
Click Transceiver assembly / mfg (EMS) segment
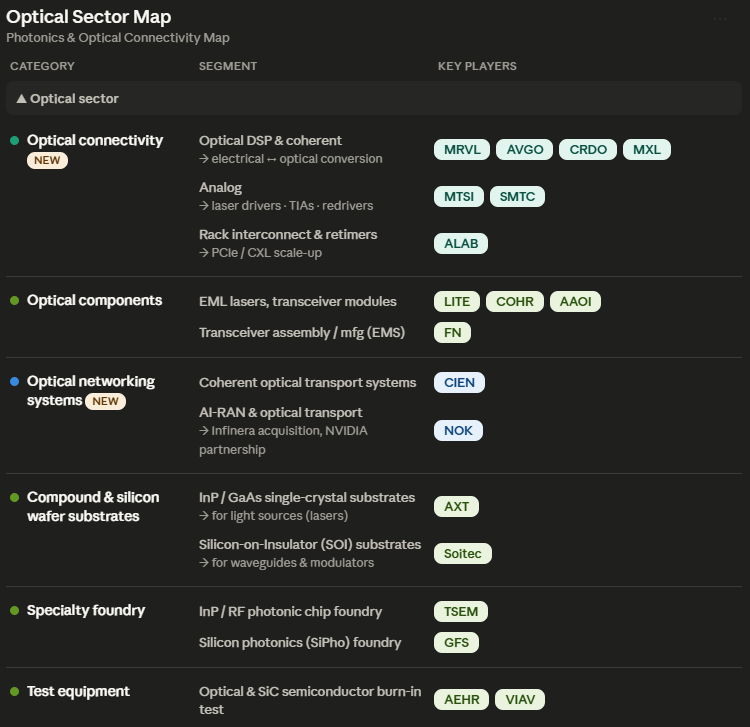point(302,333)
